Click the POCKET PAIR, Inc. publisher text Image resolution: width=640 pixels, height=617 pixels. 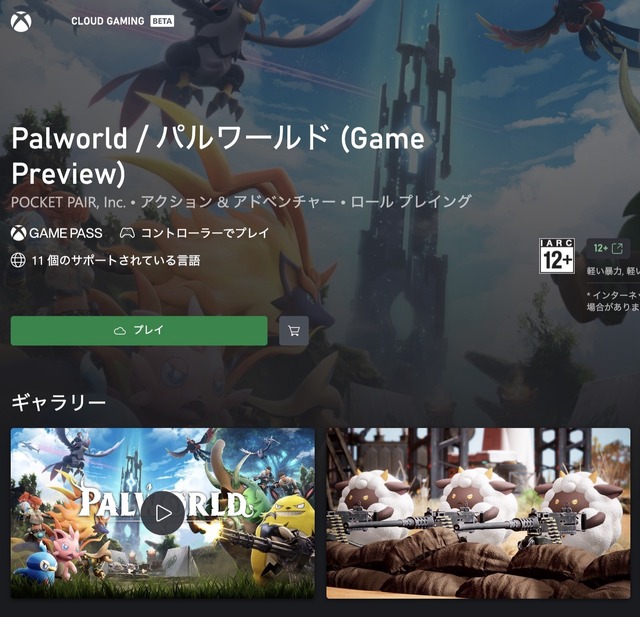coord(69,202)
